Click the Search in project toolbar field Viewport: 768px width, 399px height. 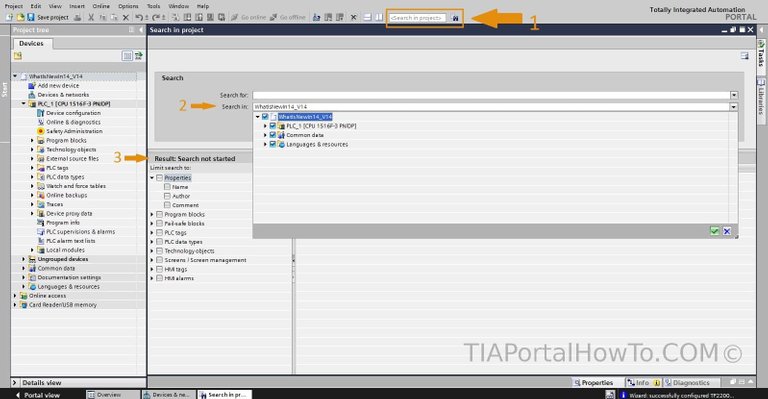(418, 18)
